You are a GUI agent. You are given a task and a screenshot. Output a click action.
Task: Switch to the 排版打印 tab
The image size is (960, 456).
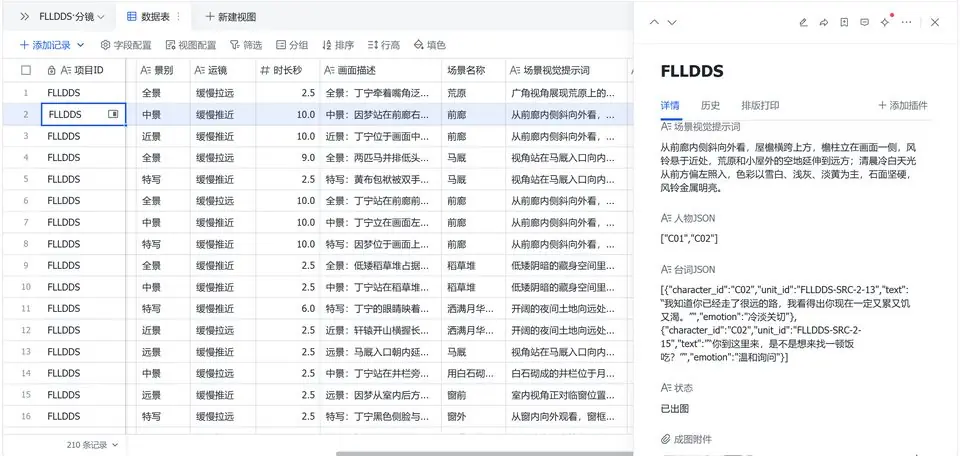(760, 105)
